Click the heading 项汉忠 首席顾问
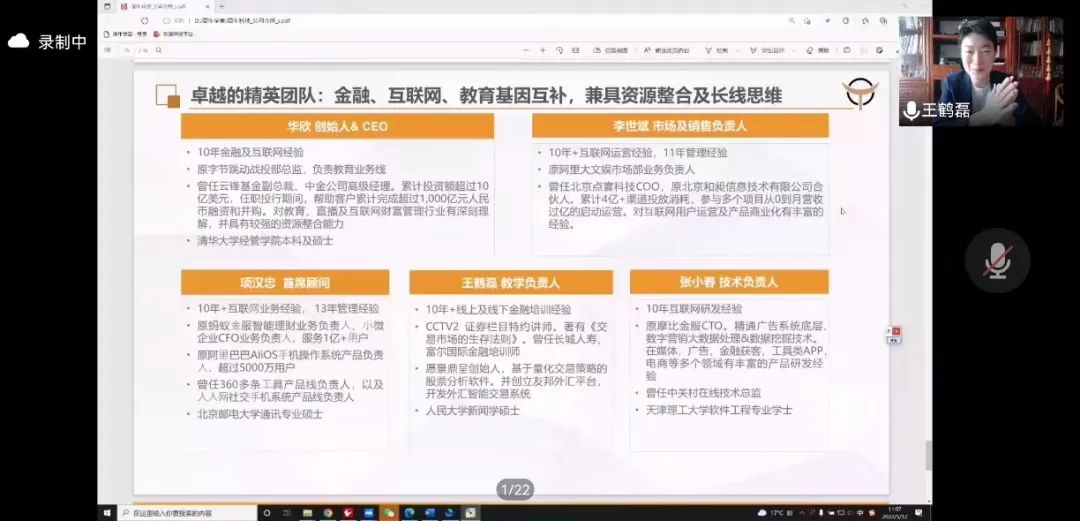1080x521 pixels. 285,283
